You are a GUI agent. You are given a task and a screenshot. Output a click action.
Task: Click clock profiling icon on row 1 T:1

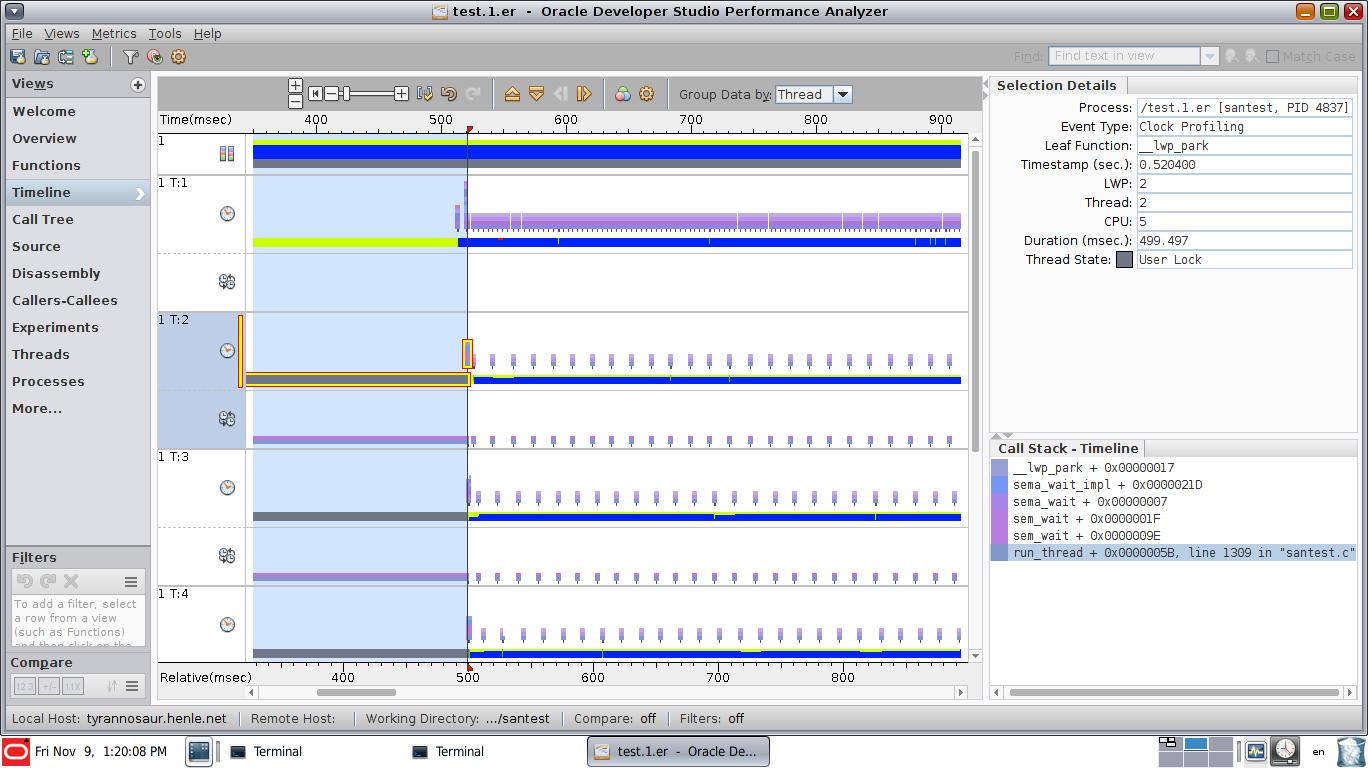click(x=227, y=214)
